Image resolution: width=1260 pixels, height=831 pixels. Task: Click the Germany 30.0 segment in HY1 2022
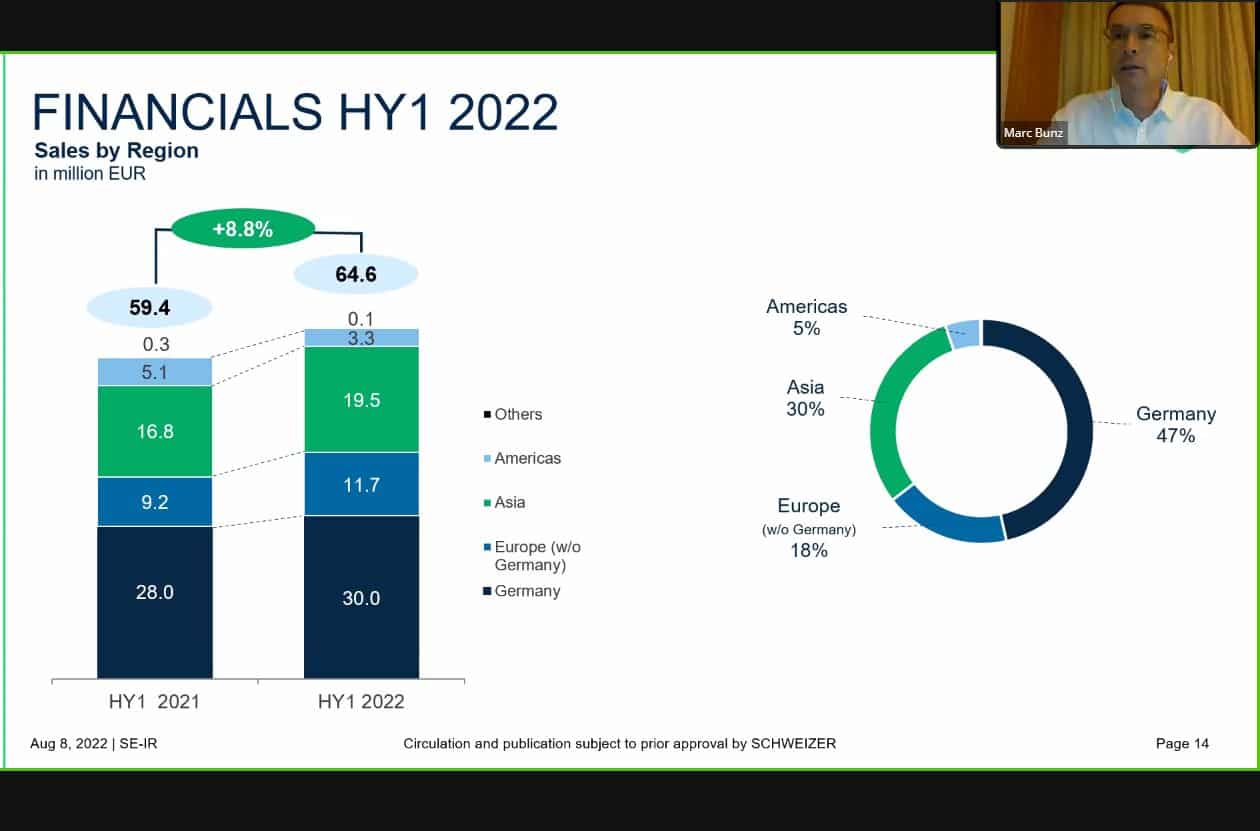pos(361,596)
